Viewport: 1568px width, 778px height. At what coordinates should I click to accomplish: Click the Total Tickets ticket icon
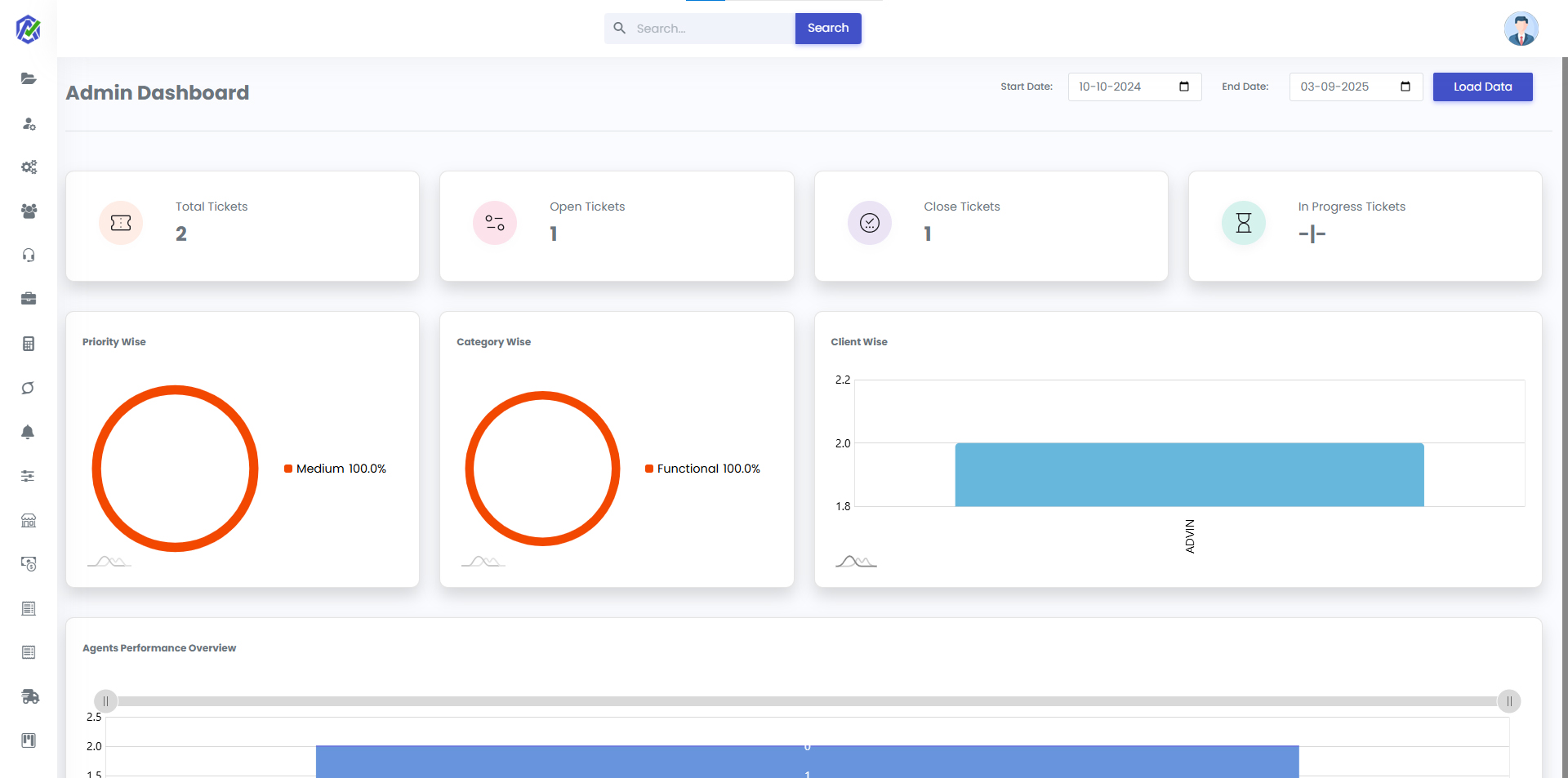coord(121,223)
